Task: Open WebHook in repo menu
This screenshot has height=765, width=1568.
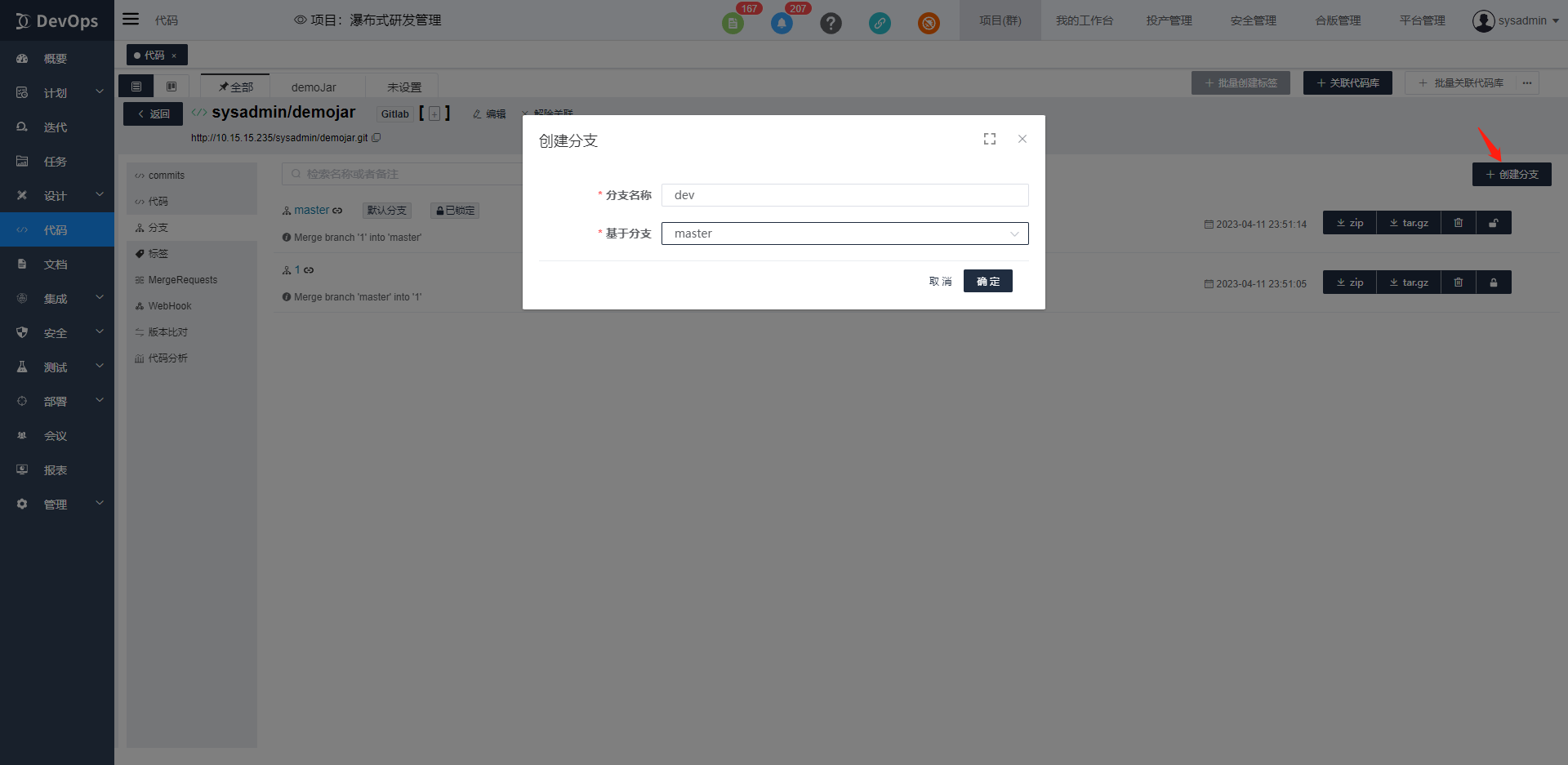Action: [x=192, y=306]
